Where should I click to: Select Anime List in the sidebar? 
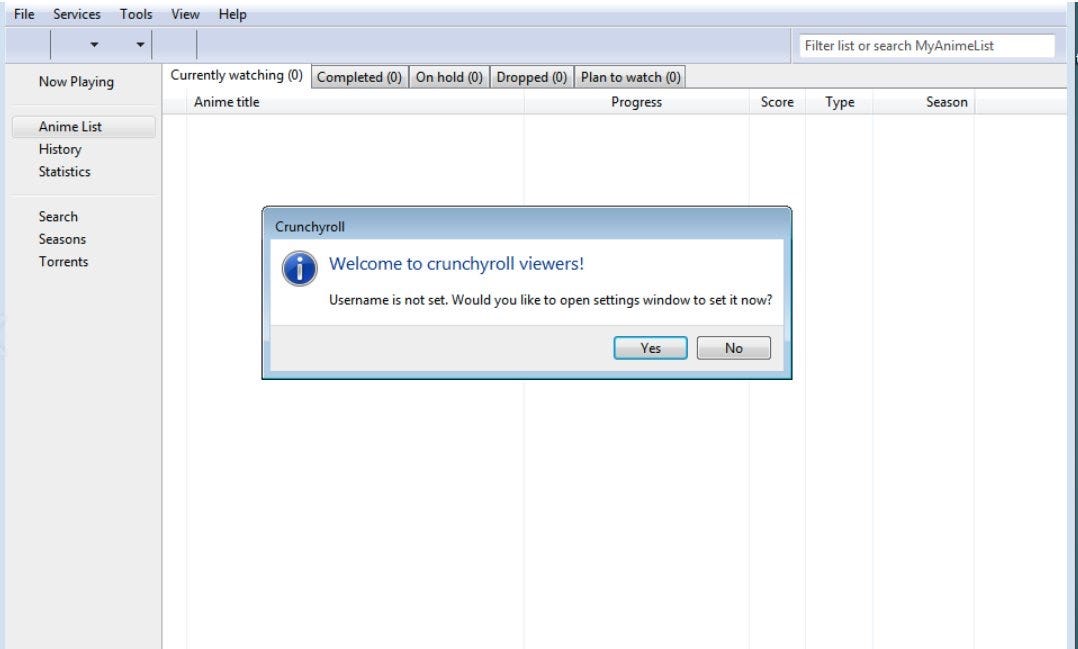[83, 126]
